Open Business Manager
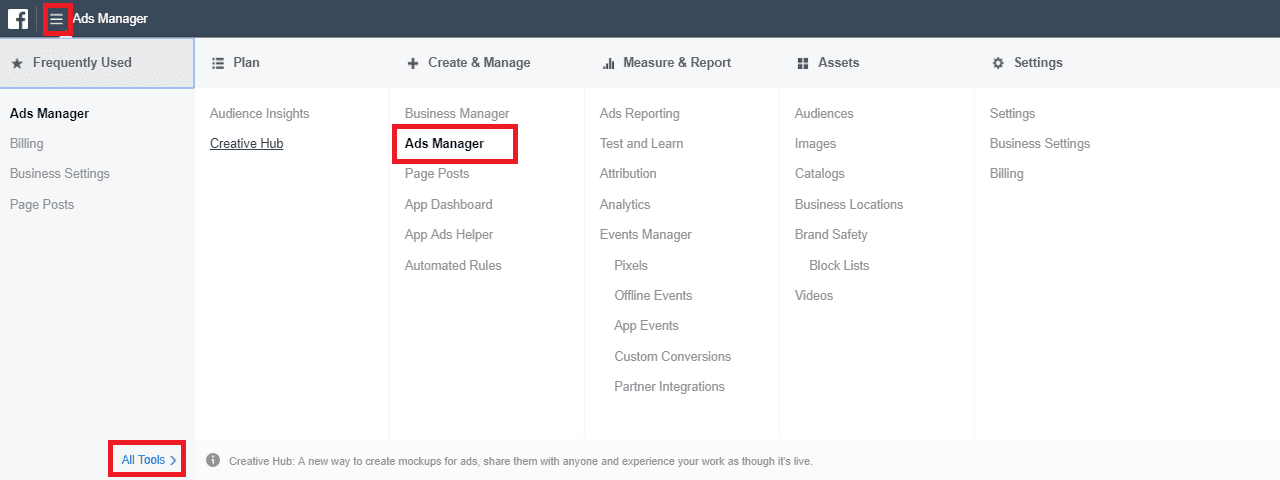 (457, 113)
